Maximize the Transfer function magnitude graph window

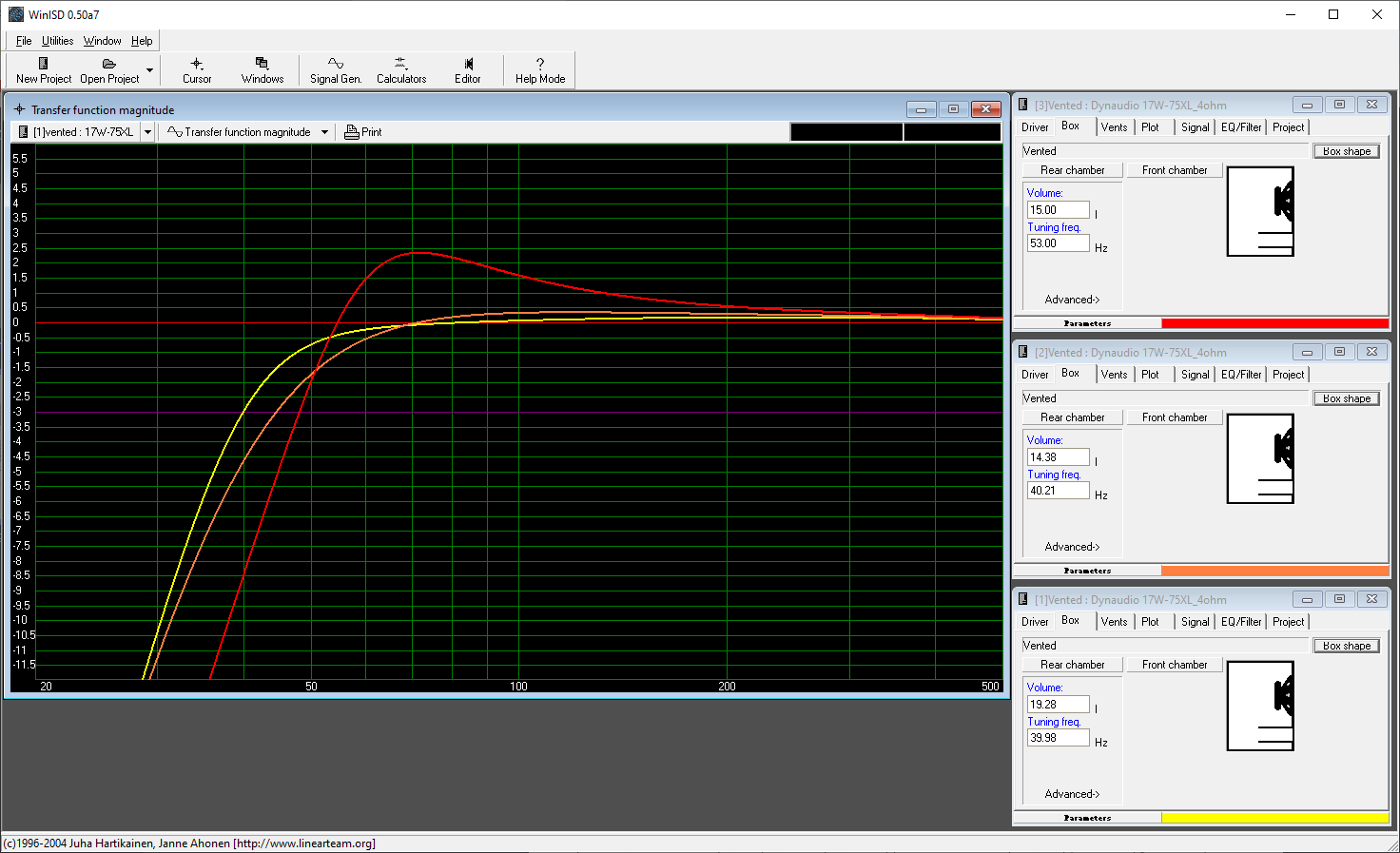click(953, 109)
